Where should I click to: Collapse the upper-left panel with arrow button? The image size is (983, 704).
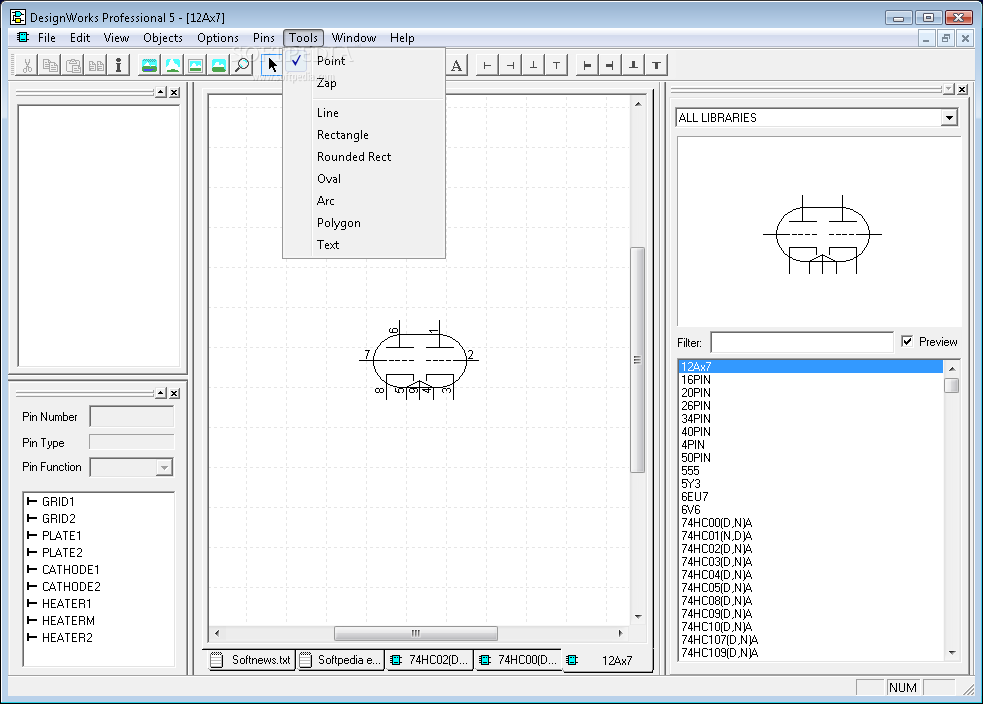[x=161, y=93]
